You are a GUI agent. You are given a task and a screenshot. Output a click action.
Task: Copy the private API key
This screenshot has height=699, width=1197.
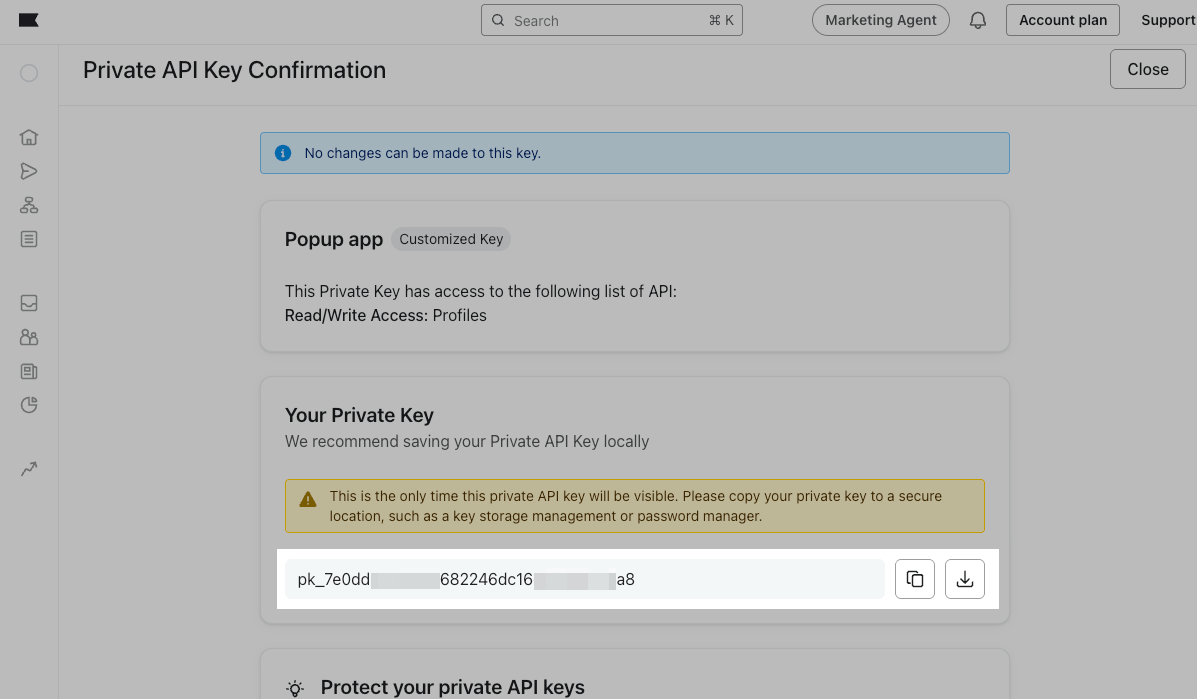915,579
